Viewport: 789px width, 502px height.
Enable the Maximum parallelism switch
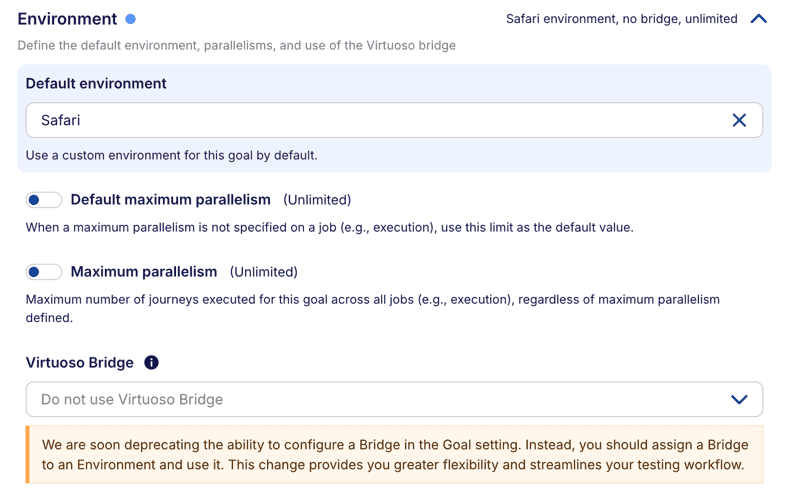[44, 272]
